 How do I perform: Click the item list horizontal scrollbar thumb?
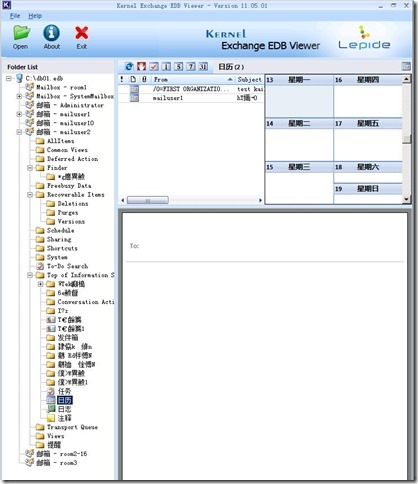(148, 200)
